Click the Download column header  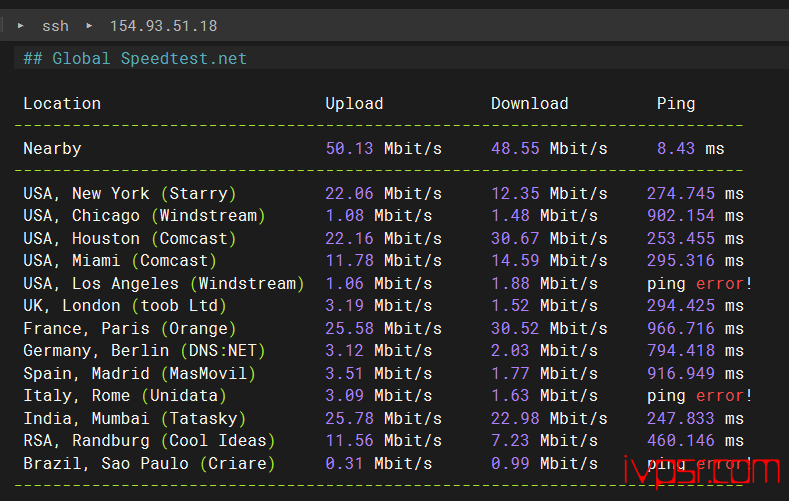pyautogui.click(x=529, y=103)
